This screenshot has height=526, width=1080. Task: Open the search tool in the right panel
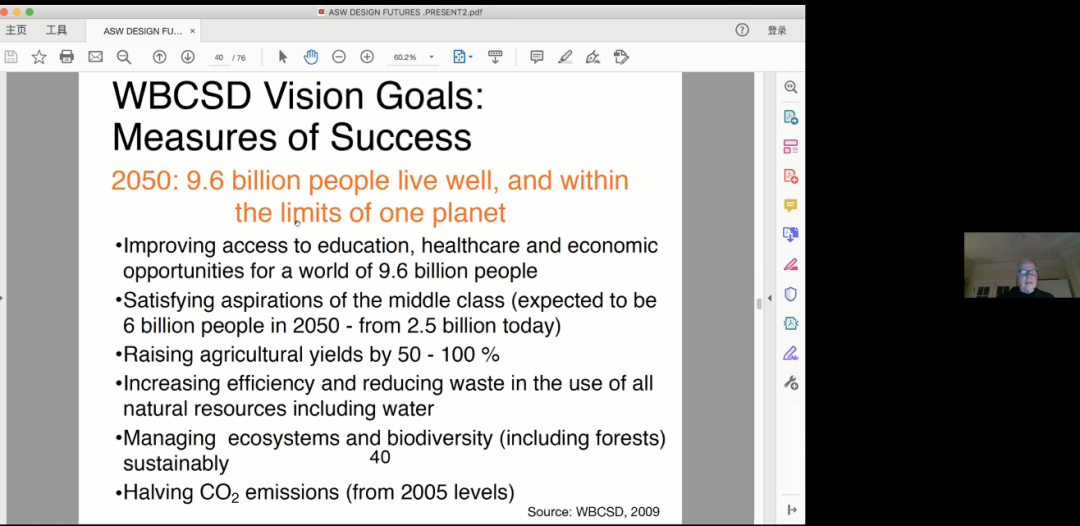tap(791, 87)
